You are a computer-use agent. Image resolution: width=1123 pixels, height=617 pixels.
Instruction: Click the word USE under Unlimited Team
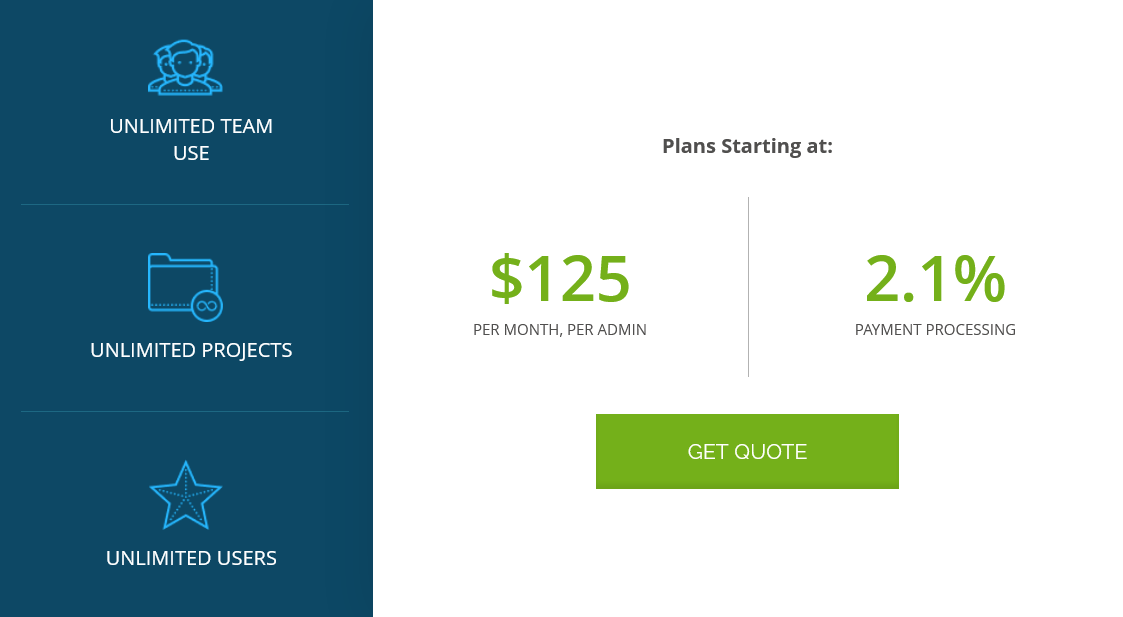[191, 153]
